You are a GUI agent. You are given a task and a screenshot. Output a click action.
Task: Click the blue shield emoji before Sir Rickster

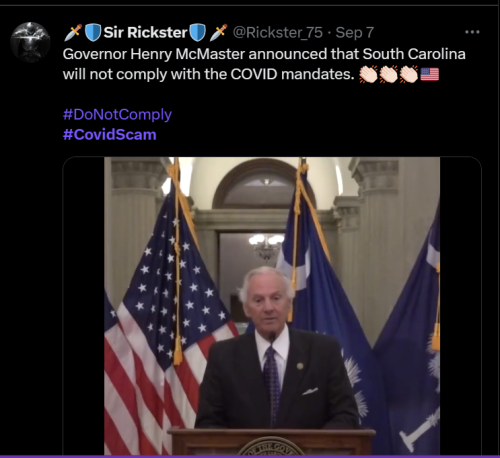click(93, 33)
